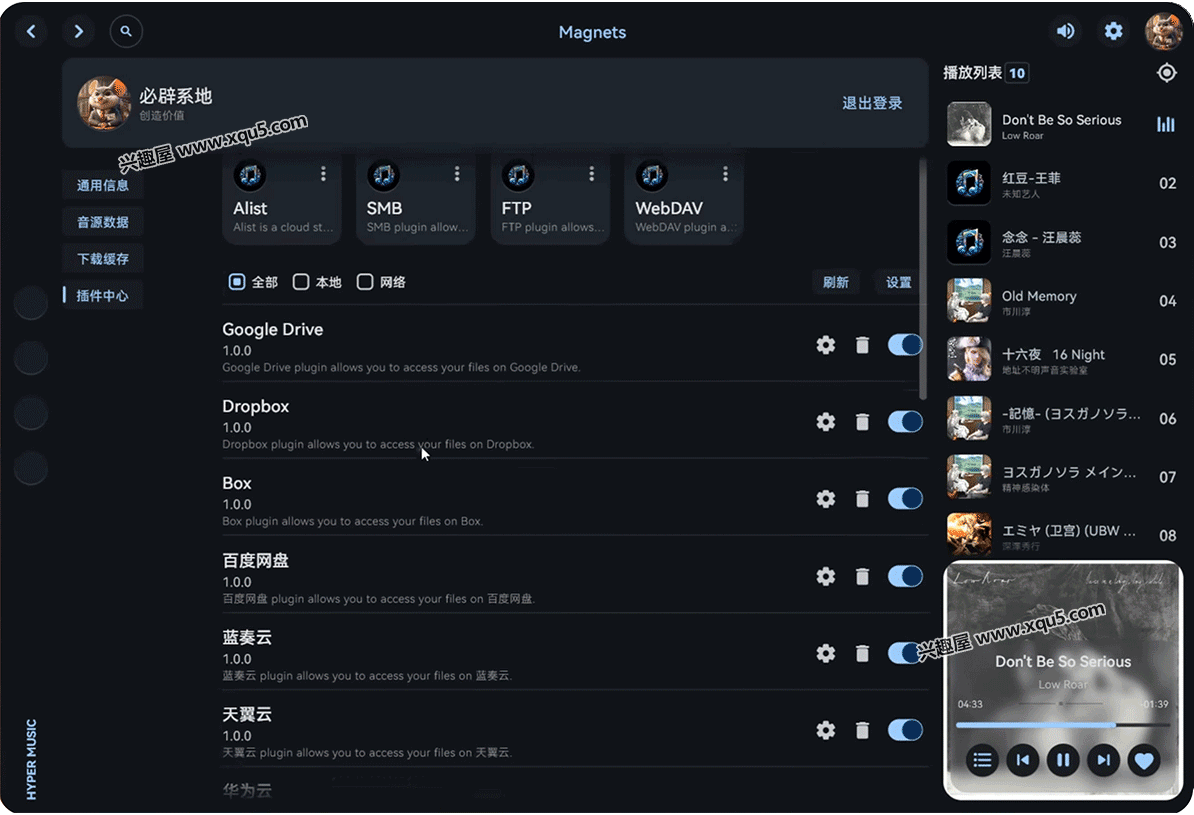1194x815 pixels.
Task: Delete the Dropbox plugin
Action: [862, 422]
